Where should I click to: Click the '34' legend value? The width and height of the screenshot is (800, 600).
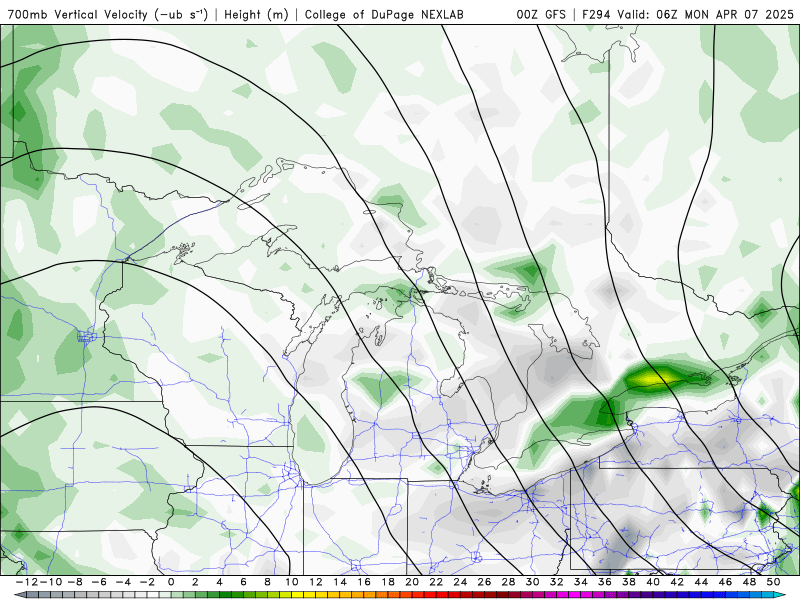click(x=581, y=582)
